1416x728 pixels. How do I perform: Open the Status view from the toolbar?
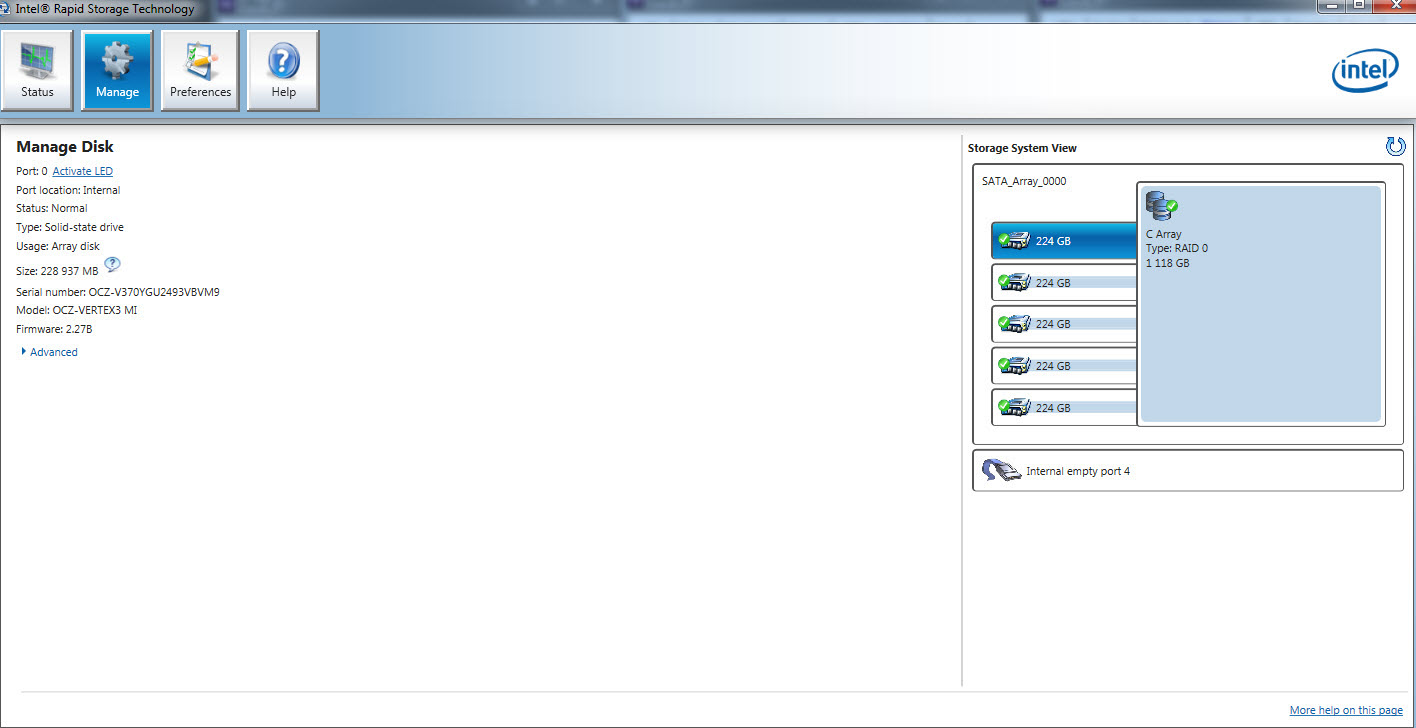tap(37, 70)
